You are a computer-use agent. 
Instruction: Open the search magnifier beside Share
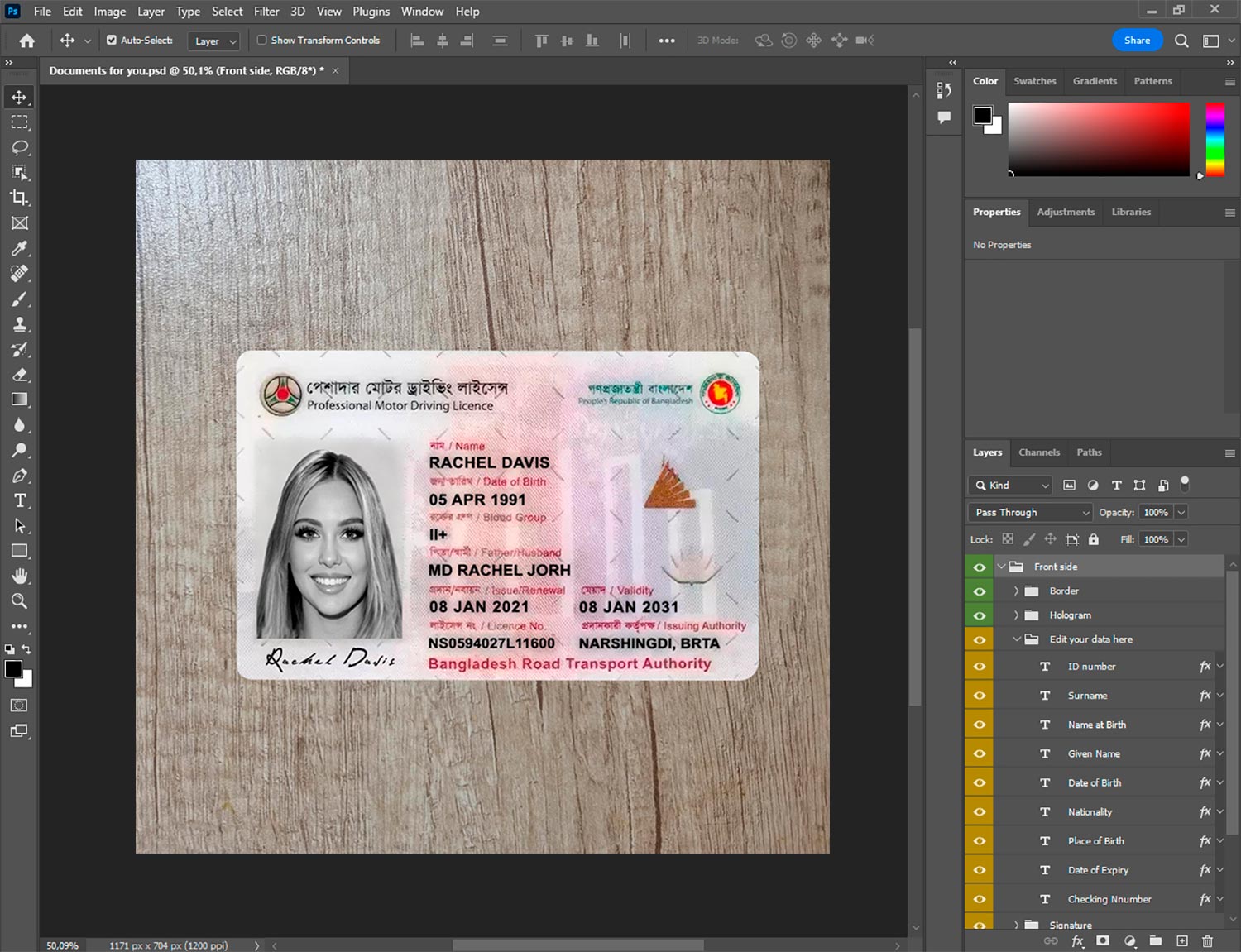[x=1181, y=41]
